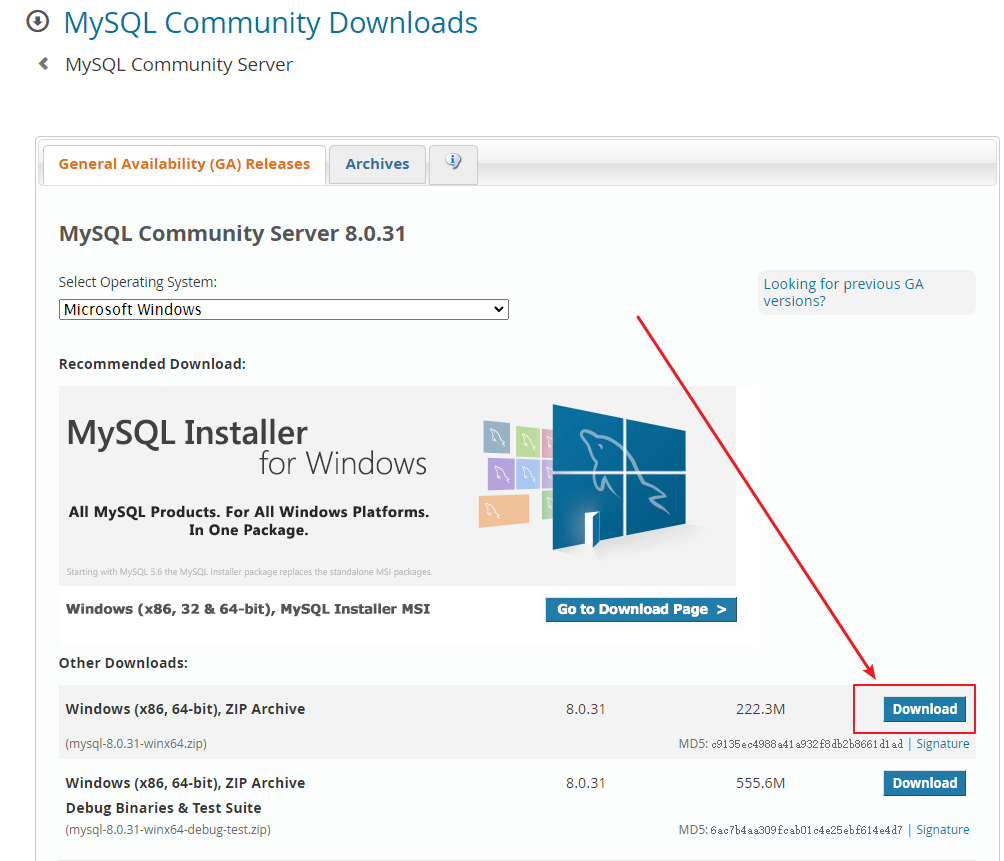Click Windows (x86, 32 & 64-bit), MySQL Installer MSI
The height and width of the screenshot is (861, 1004).
pyautogui.click(x=248, y=609)
